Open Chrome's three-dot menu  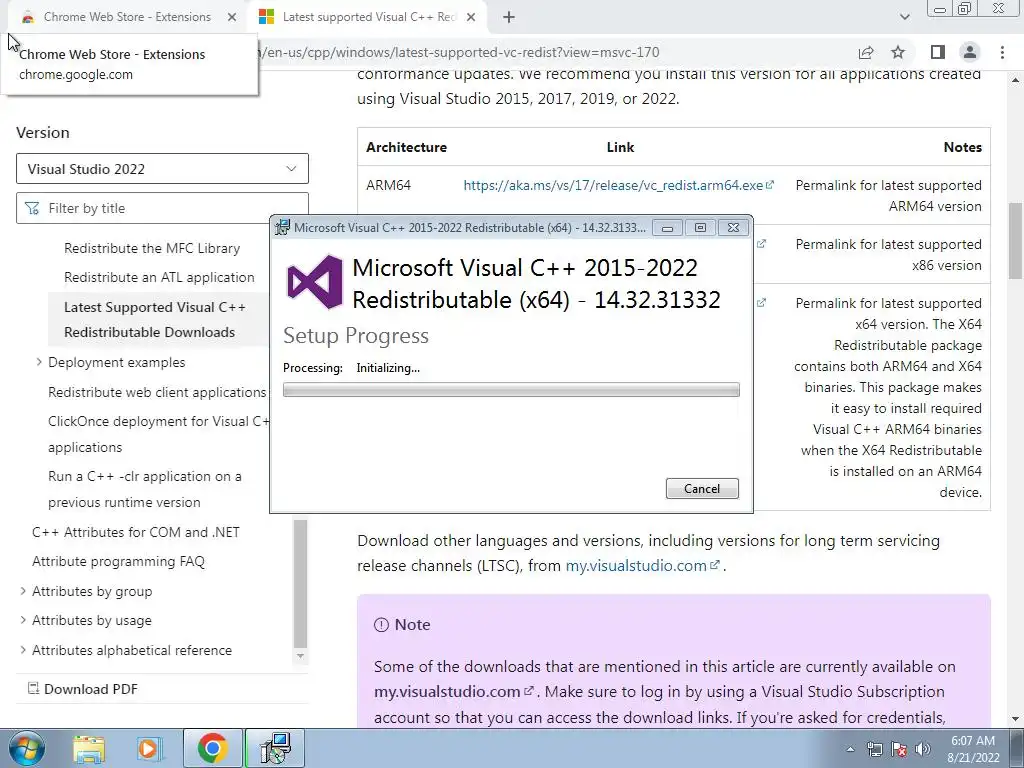click(x=1002, y=52)
